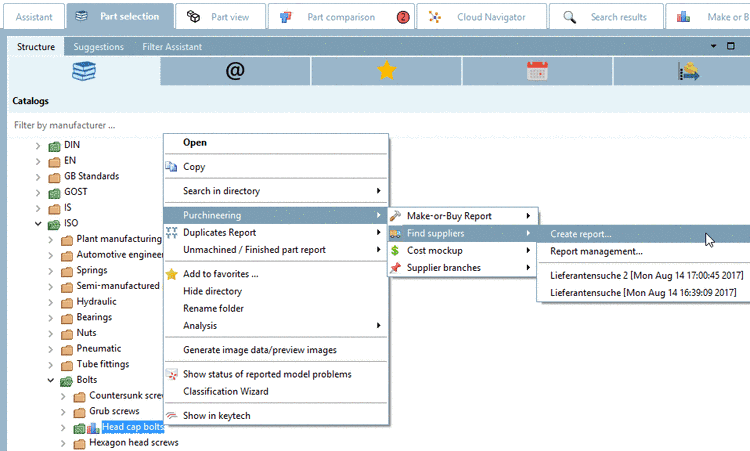Open the Analysis submenu
The width and height of the screenshot is (750, 451).
point(276,326)
